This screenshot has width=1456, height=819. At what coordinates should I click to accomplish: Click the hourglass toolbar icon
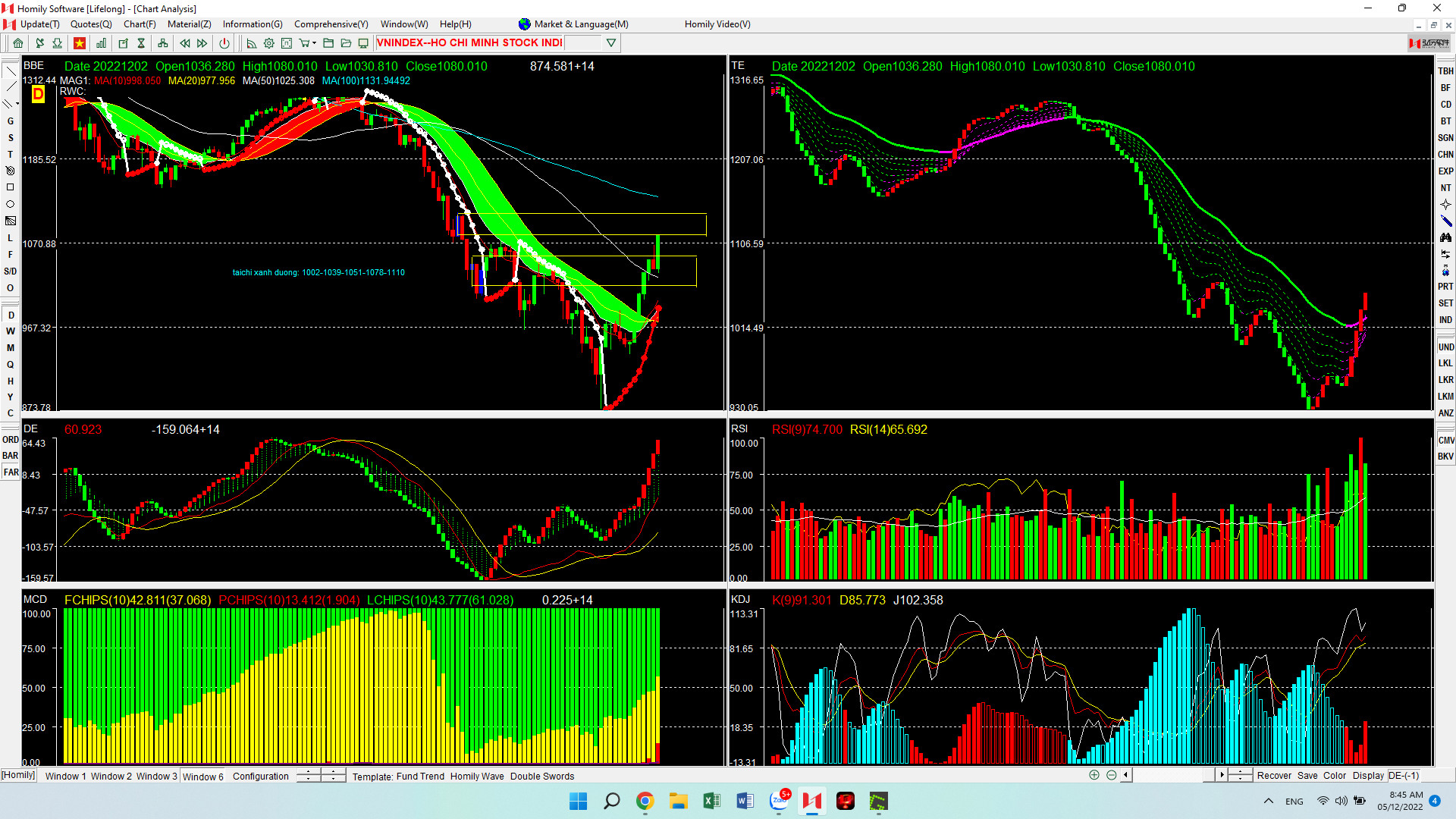click(x=141, y=43)
